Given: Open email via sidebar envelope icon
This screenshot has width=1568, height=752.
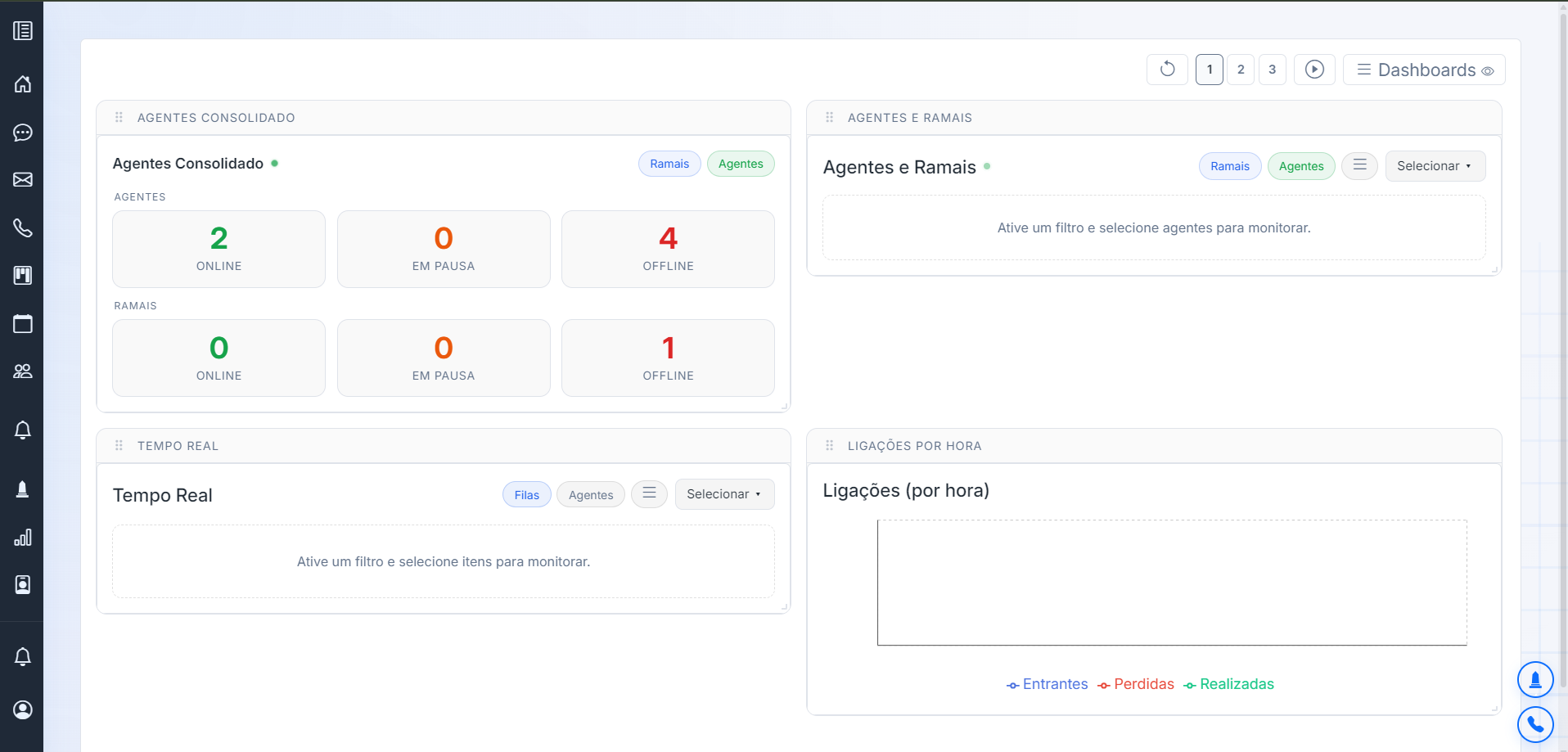Looking at the screenshot, I should click(23, 179).
